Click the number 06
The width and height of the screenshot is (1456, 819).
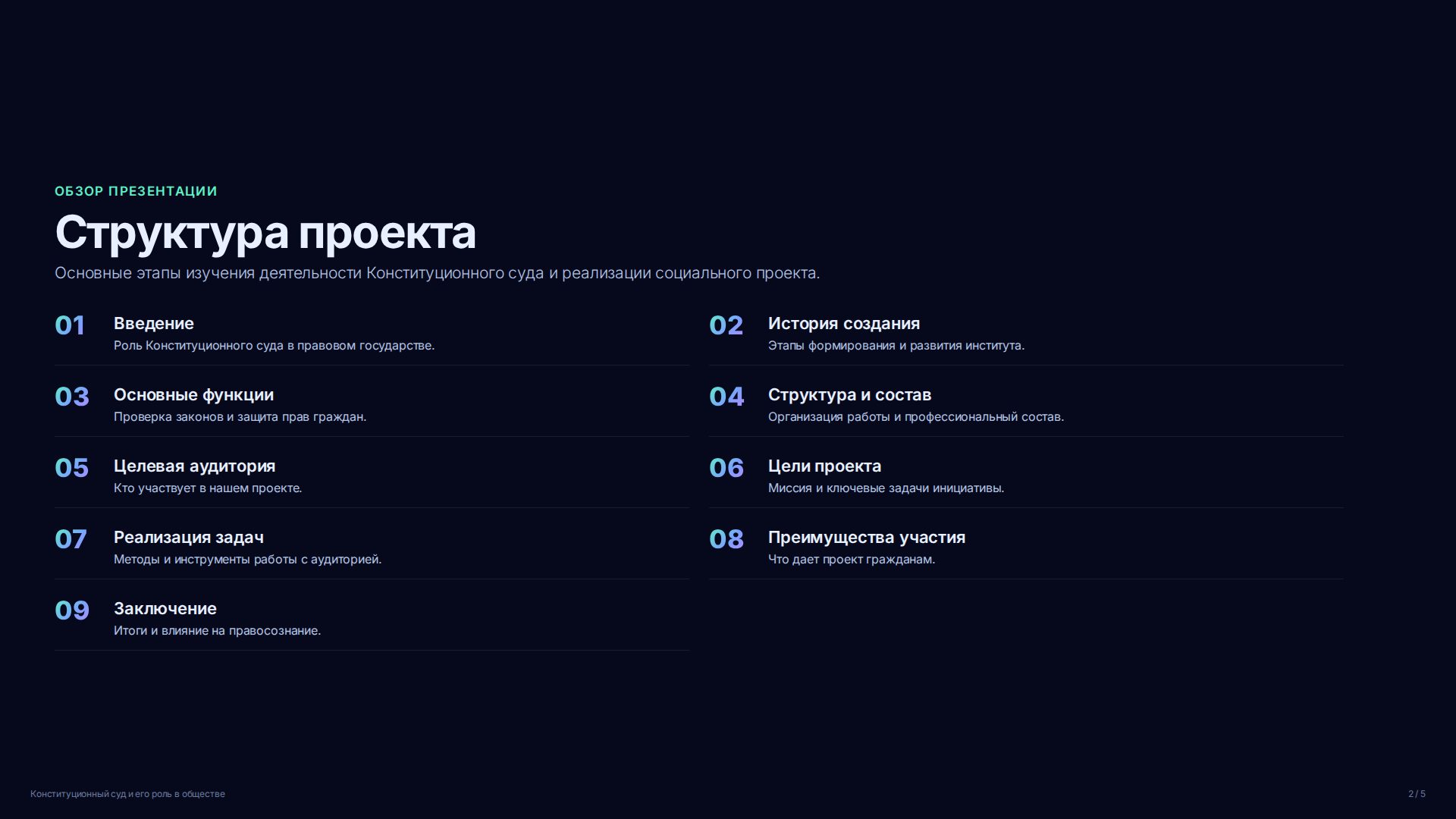pos(726,468)
